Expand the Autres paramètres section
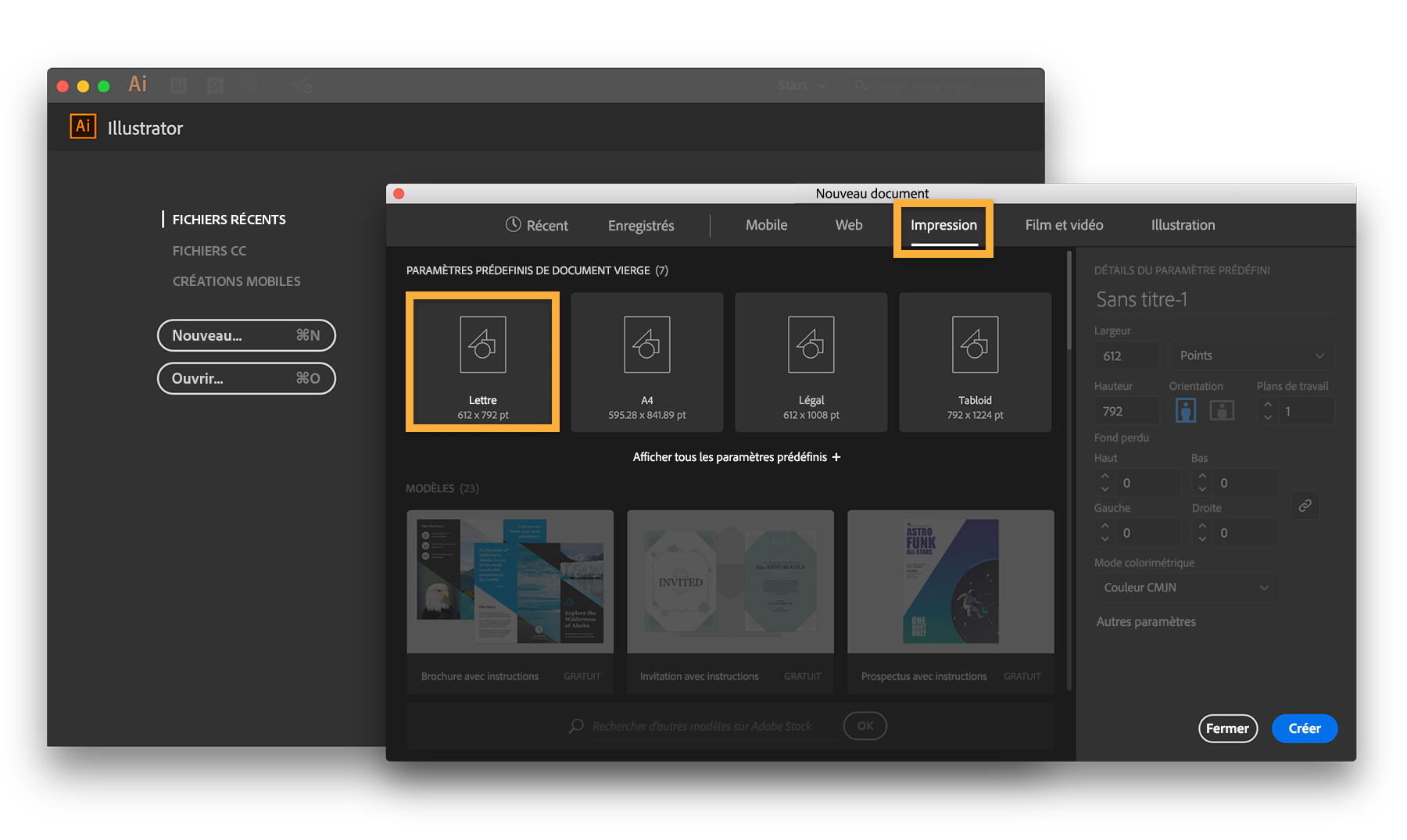Viewport: 1407px width, 840px height. (x=1146, y=622)
